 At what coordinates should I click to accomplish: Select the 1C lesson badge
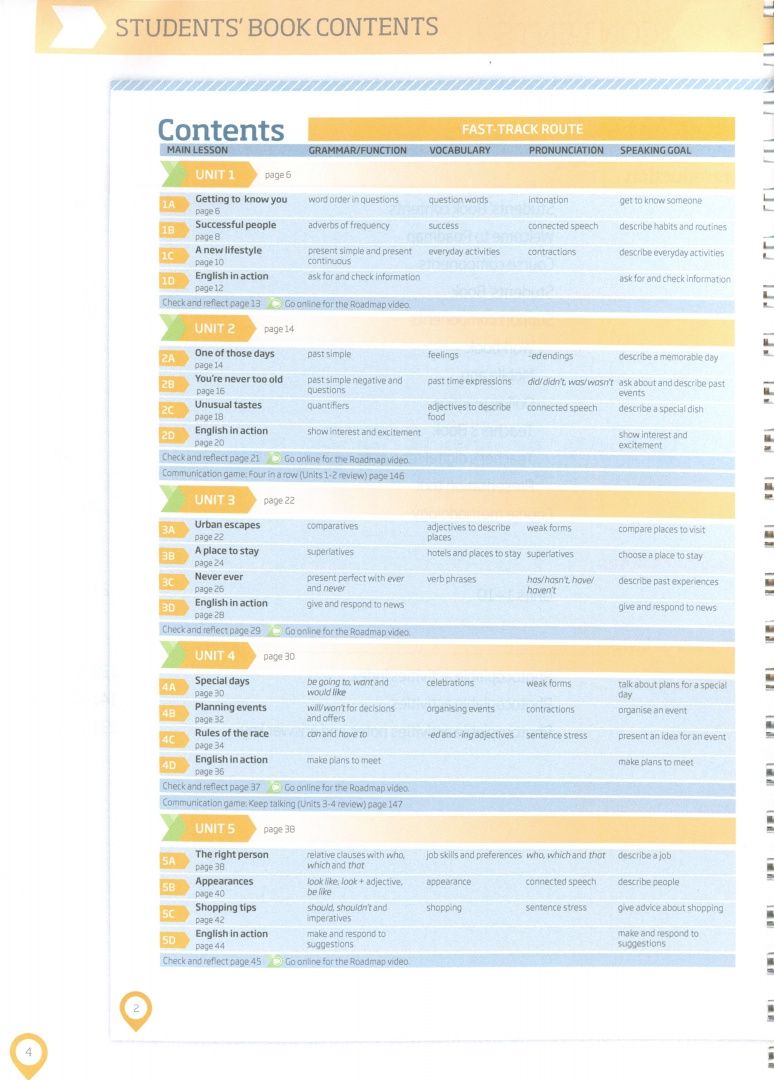[173, 256]
